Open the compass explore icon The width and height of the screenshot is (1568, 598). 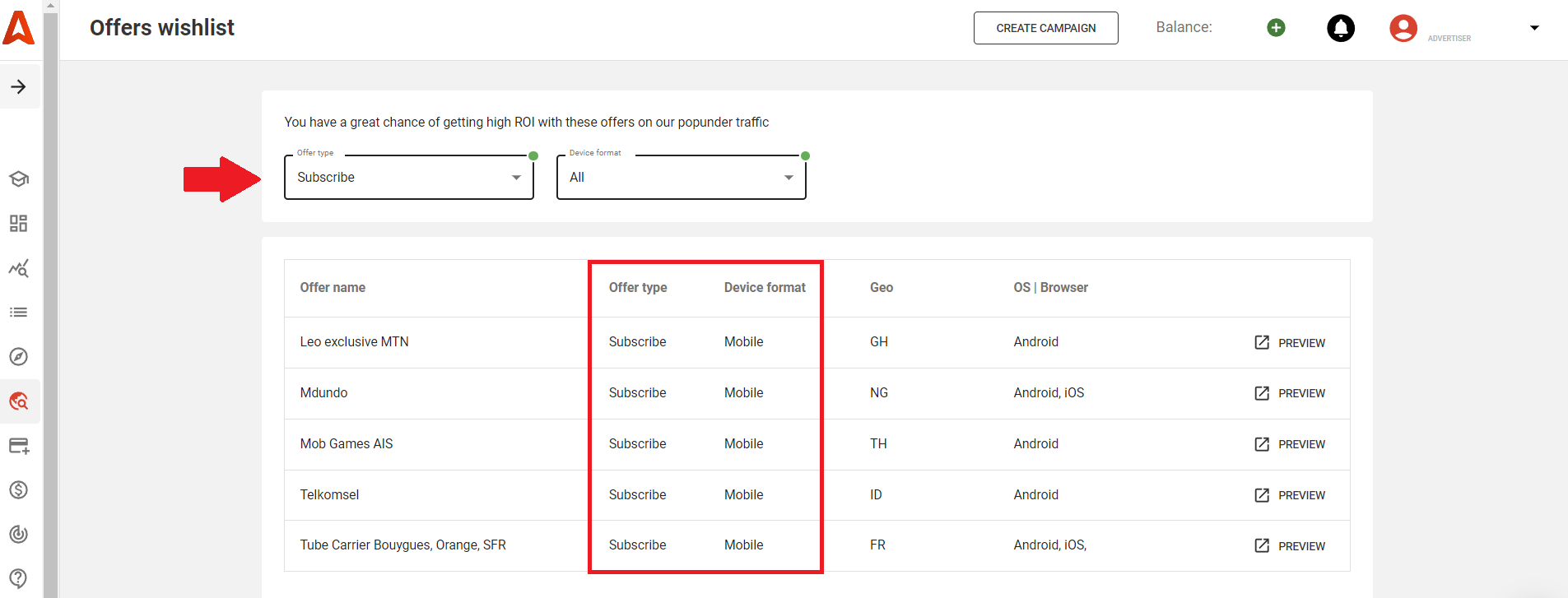[19, 357]
